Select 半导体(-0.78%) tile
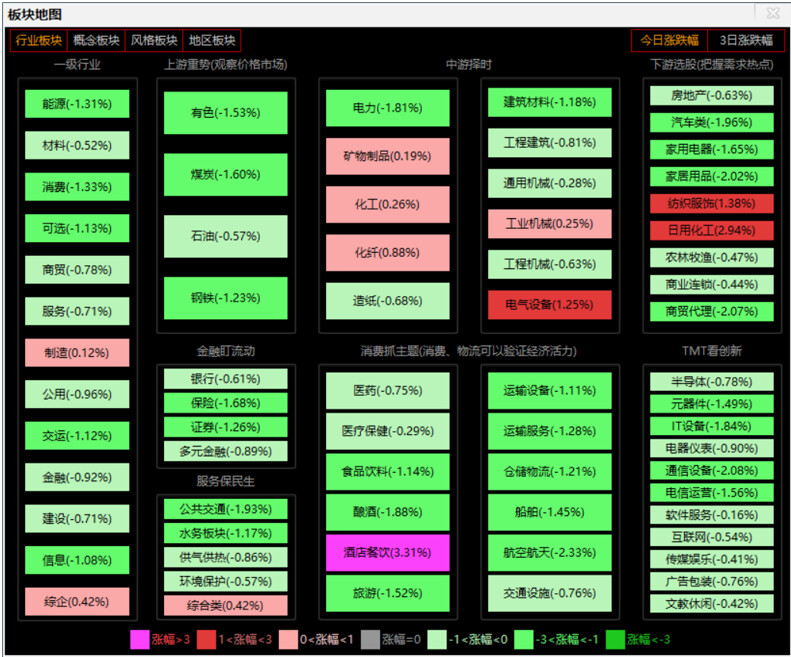This screenshot has height=657, width=791. pos(712,382)
